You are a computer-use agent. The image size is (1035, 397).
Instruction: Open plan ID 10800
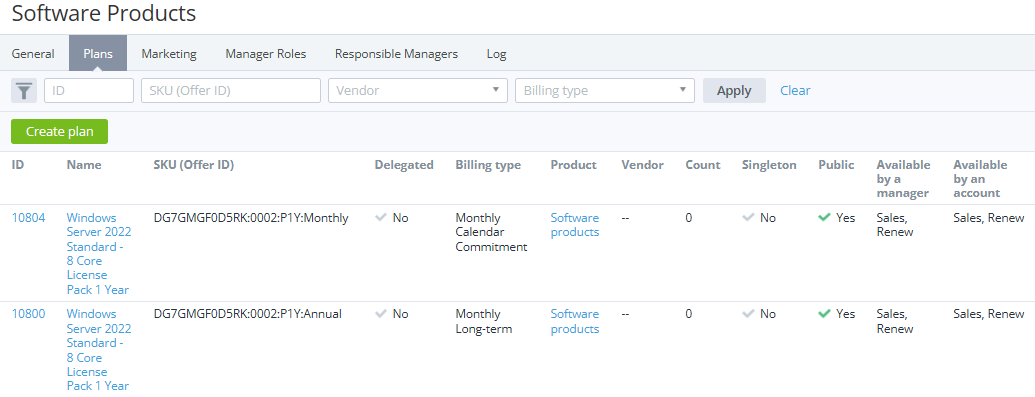28,314
